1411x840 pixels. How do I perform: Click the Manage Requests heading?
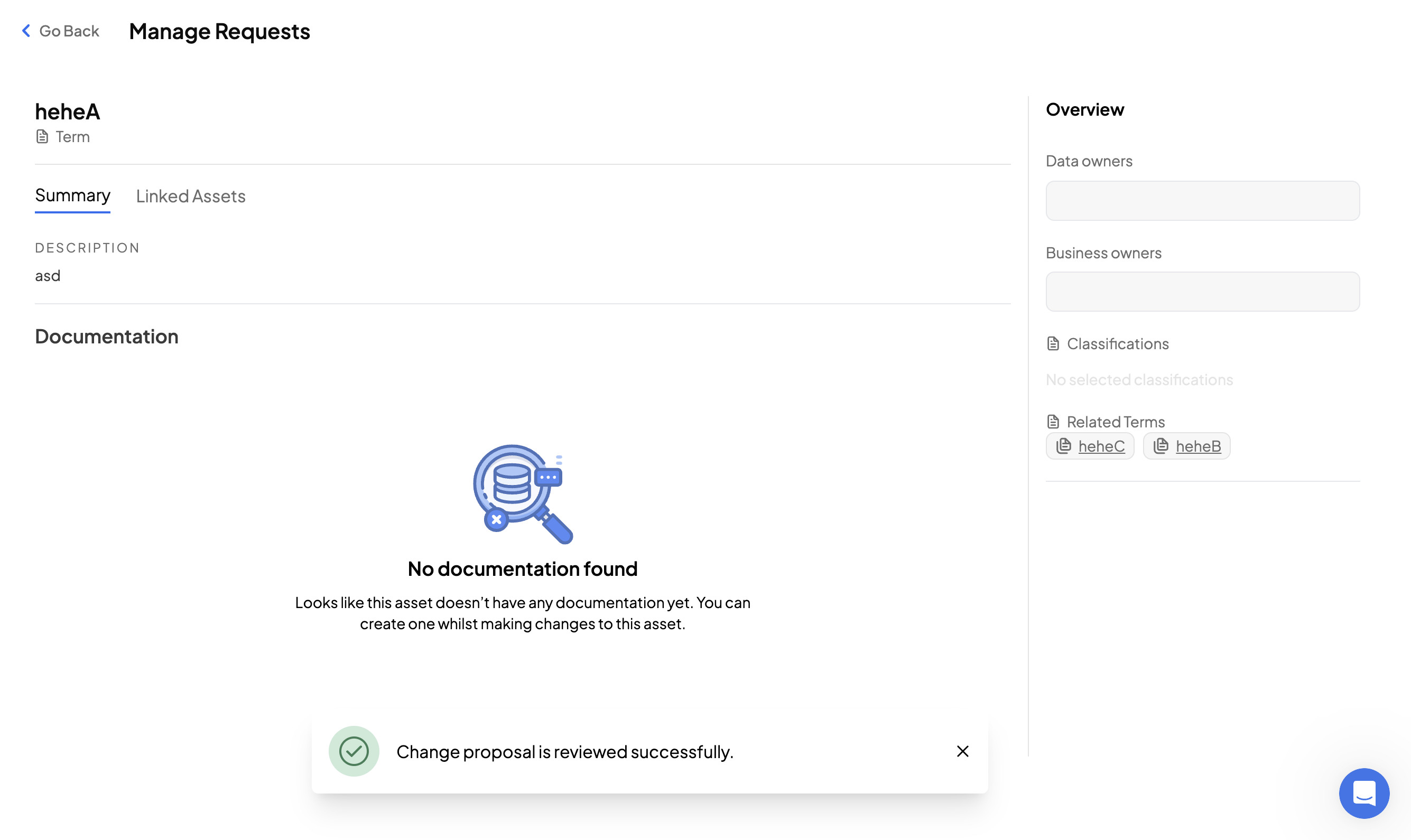coord(219,31)
